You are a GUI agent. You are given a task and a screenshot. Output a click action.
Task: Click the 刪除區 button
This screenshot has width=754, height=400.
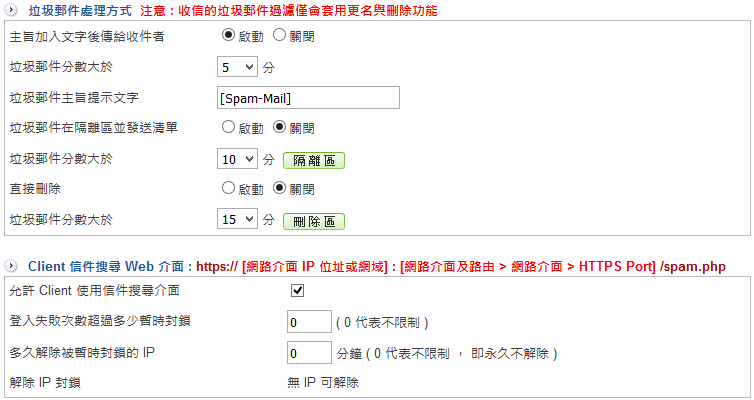[314, 221]
